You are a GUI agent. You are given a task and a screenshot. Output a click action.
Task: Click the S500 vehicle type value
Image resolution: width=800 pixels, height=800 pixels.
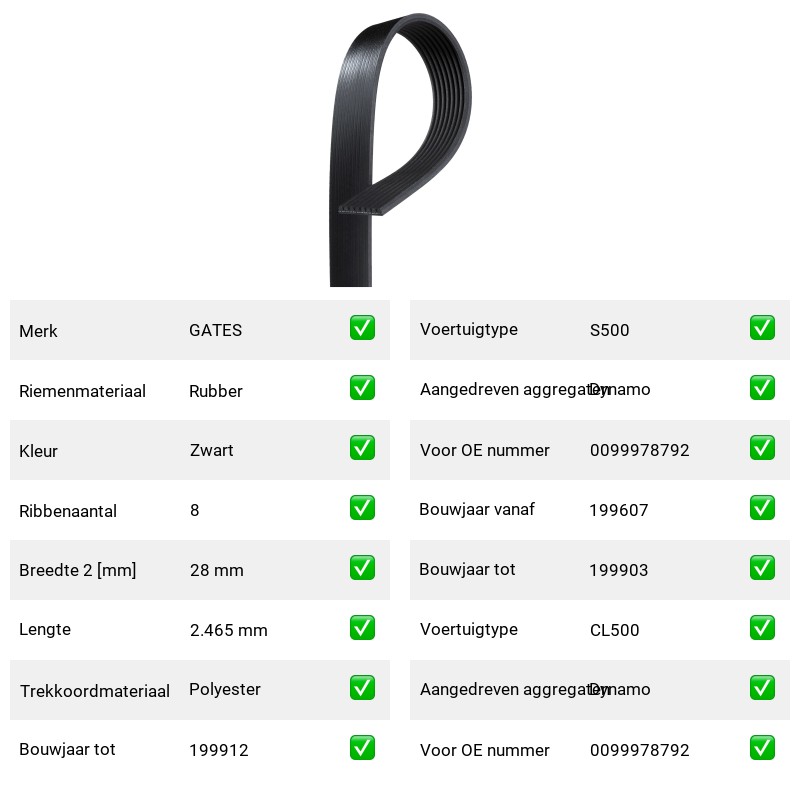[609, 330]
